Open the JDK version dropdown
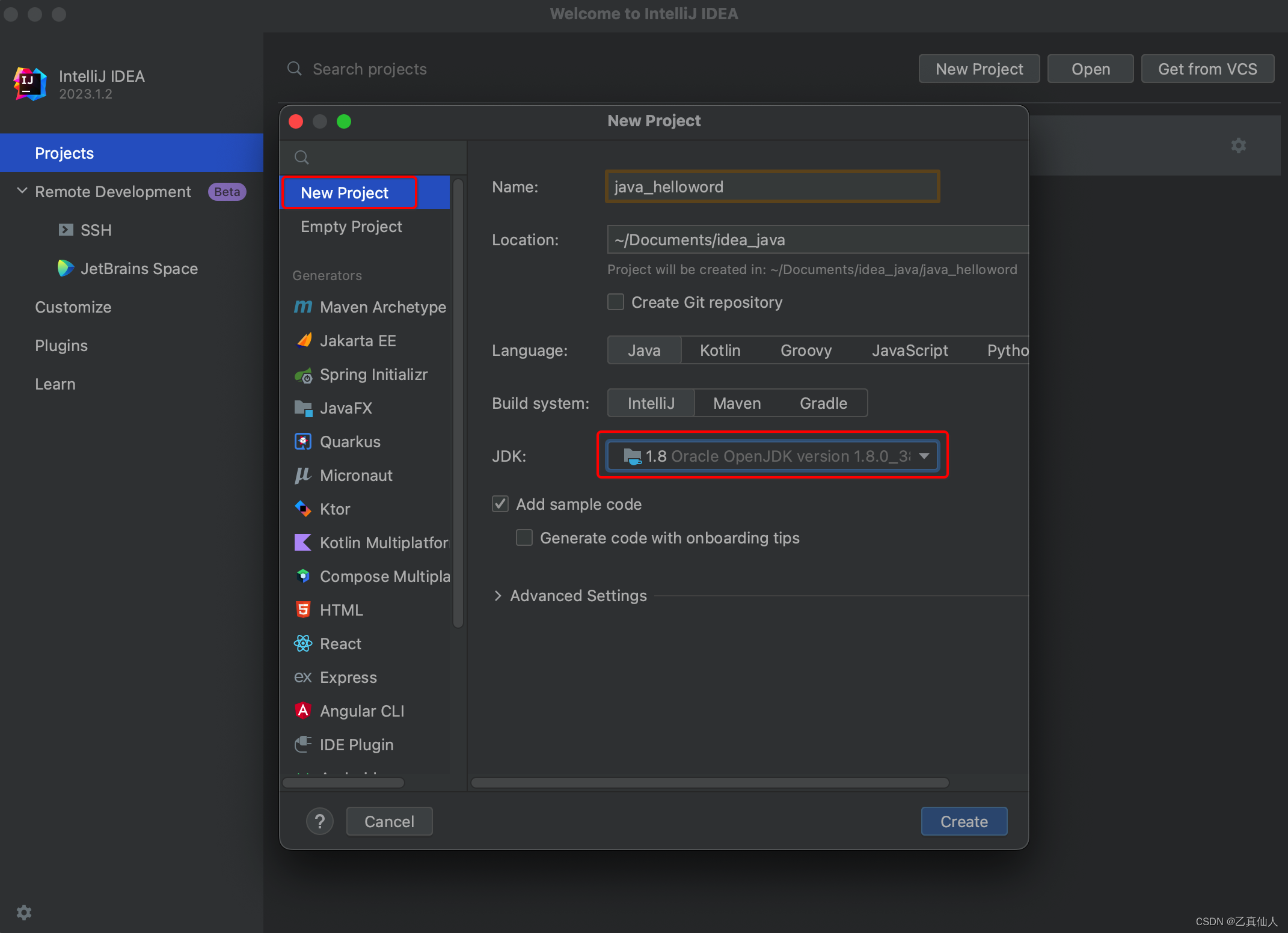This screenshot has height=933, width=1288. pos(772,456)
